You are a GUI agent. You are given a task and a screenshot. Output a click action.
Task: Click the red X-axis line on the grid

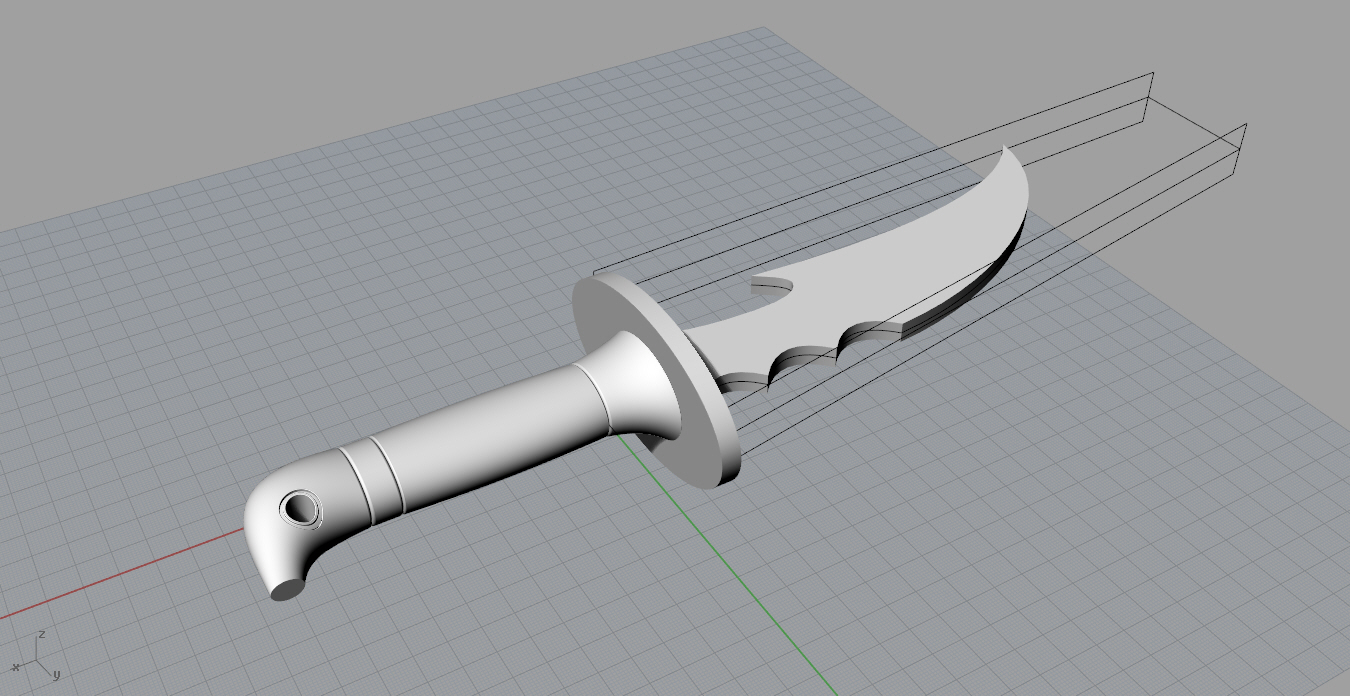tap(120, 574)
